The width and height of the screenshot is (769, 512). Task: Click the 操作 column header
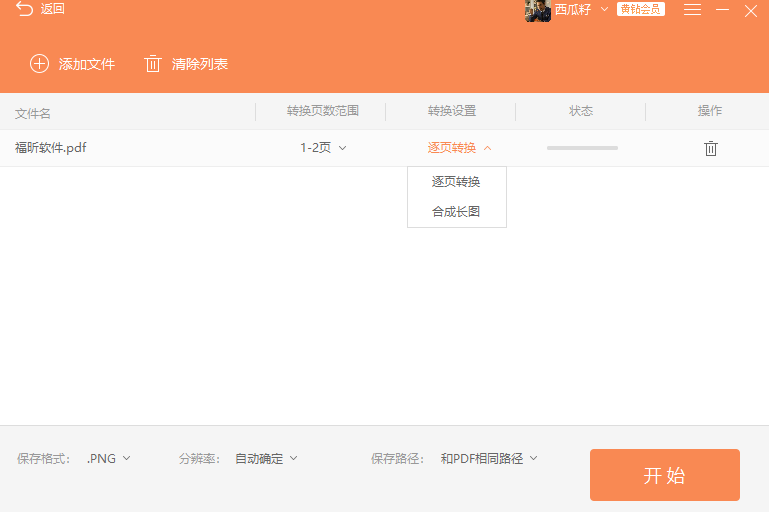[x=710, y=111]
